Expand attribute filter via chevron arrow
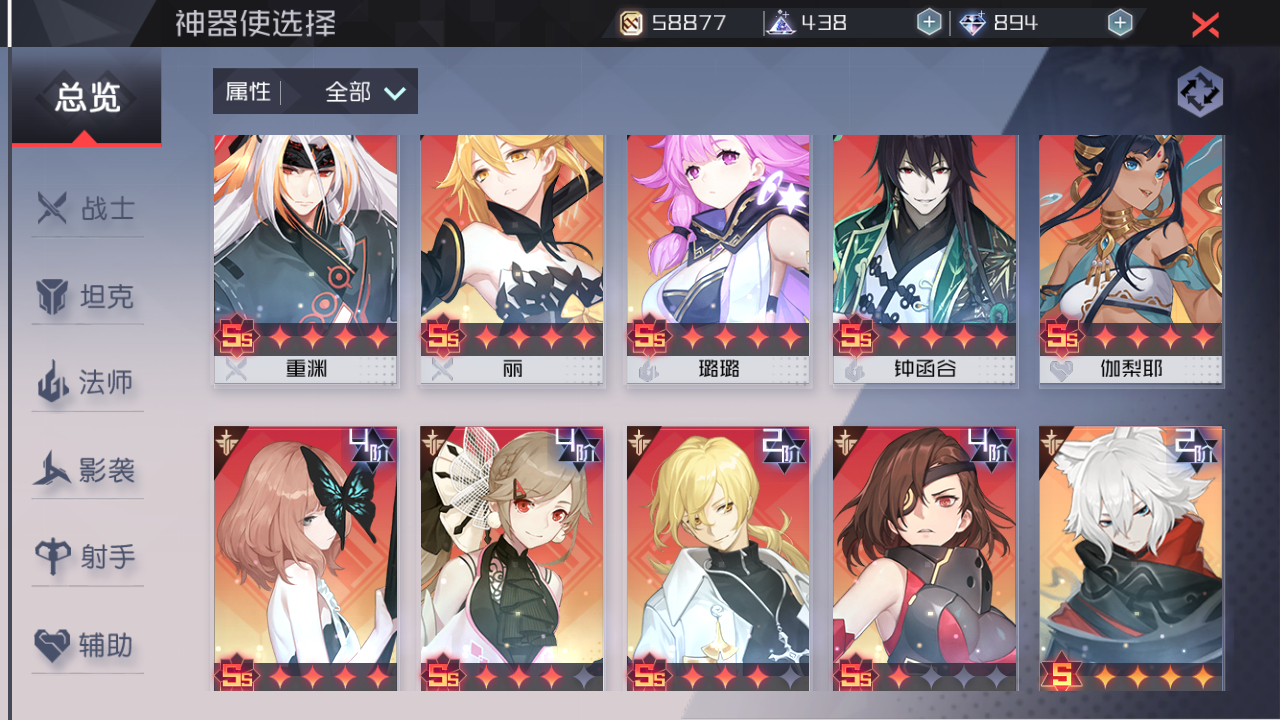 (x=395, y=93)
